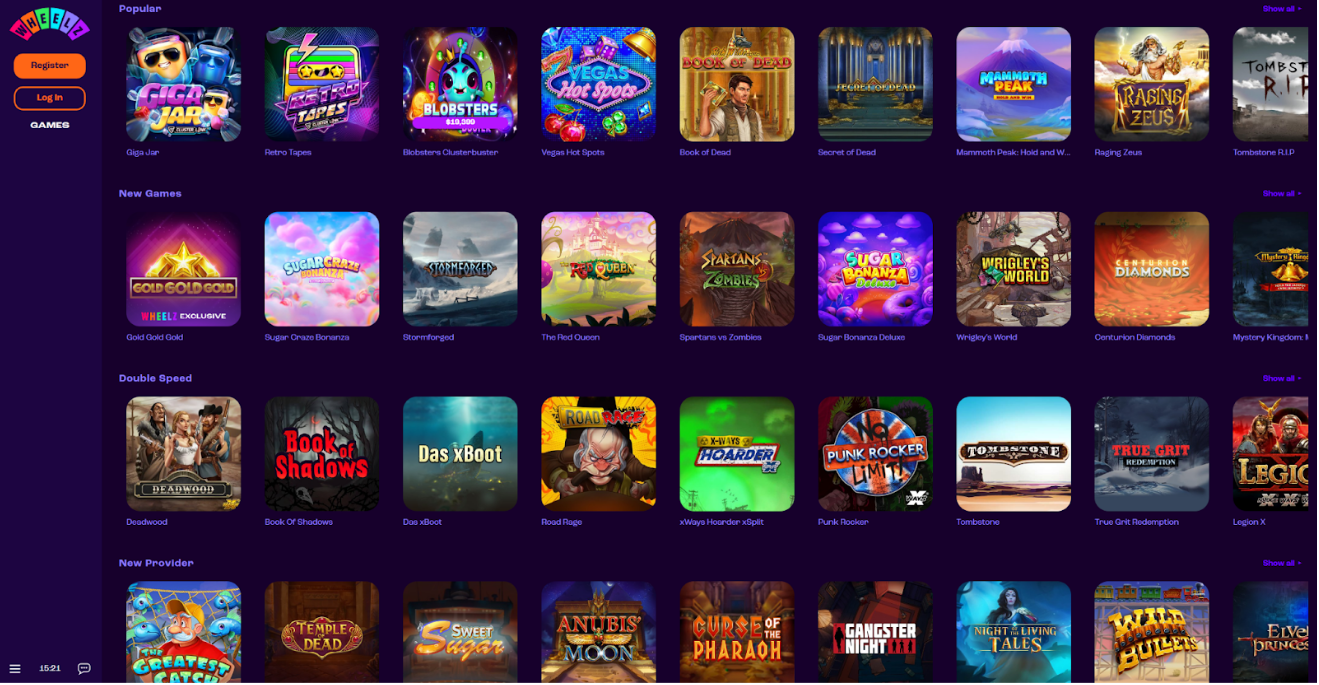The width and height of the screenshot is (1319, 685).
Task: Open the Das xBoot game tile
Action: [x=460, y=454]
